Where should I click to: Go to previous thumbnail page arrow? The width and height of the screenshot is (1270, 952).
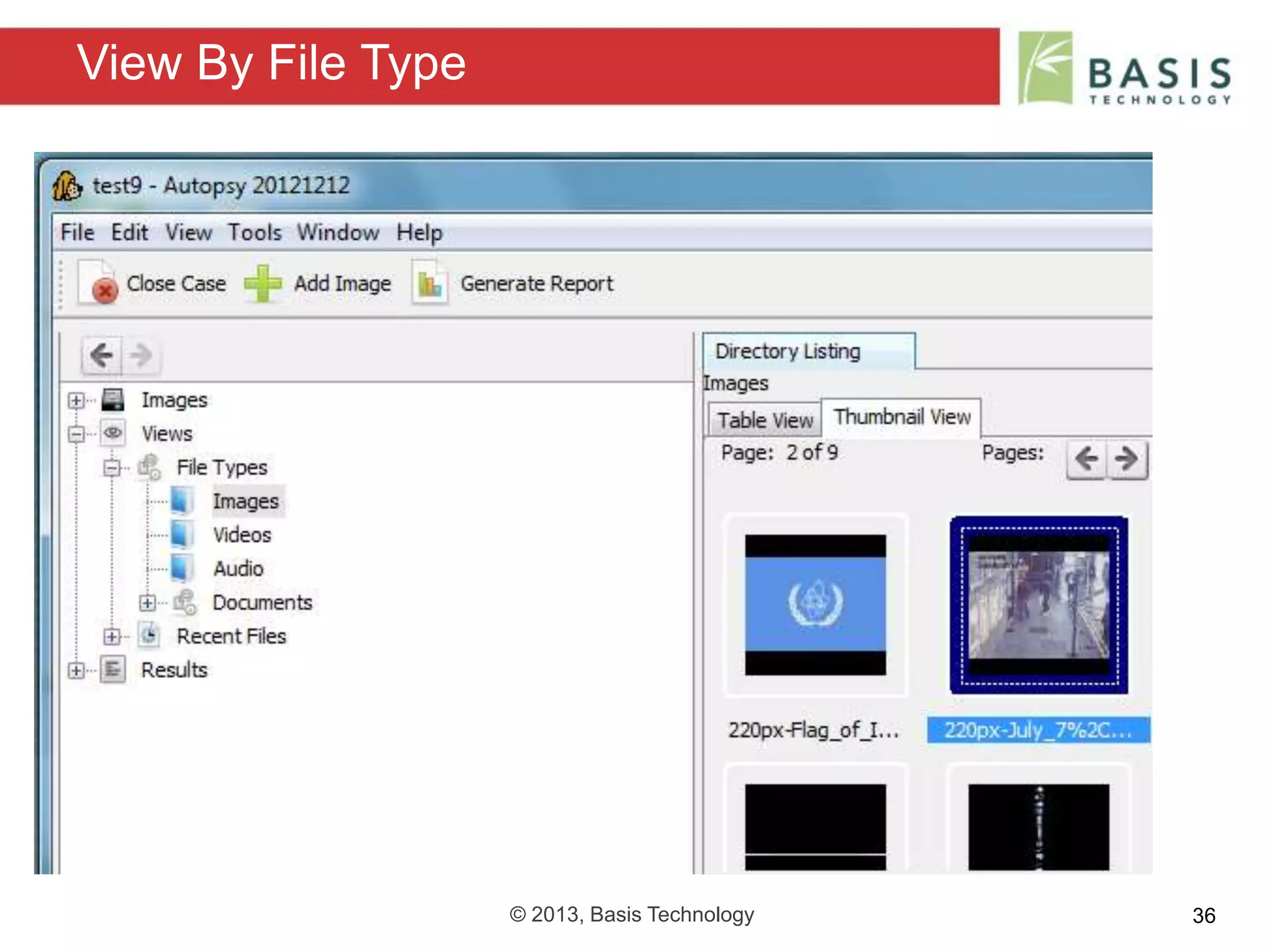pos(1086,459)
